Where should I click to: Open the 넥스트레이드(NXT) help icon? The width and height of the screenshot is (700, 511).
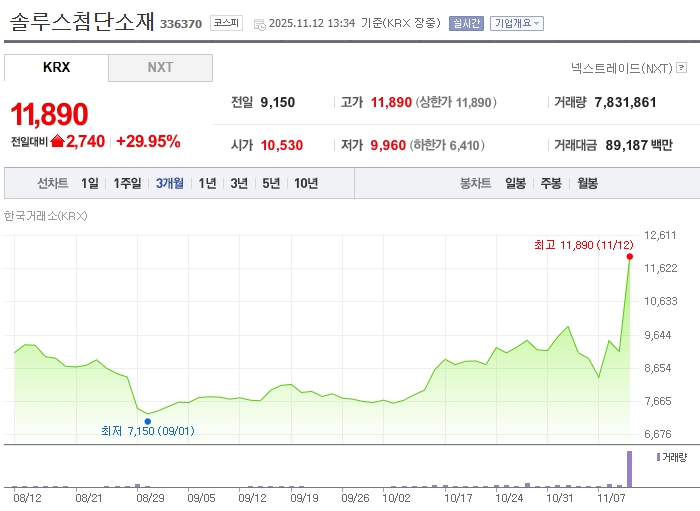tap(681, 68)
